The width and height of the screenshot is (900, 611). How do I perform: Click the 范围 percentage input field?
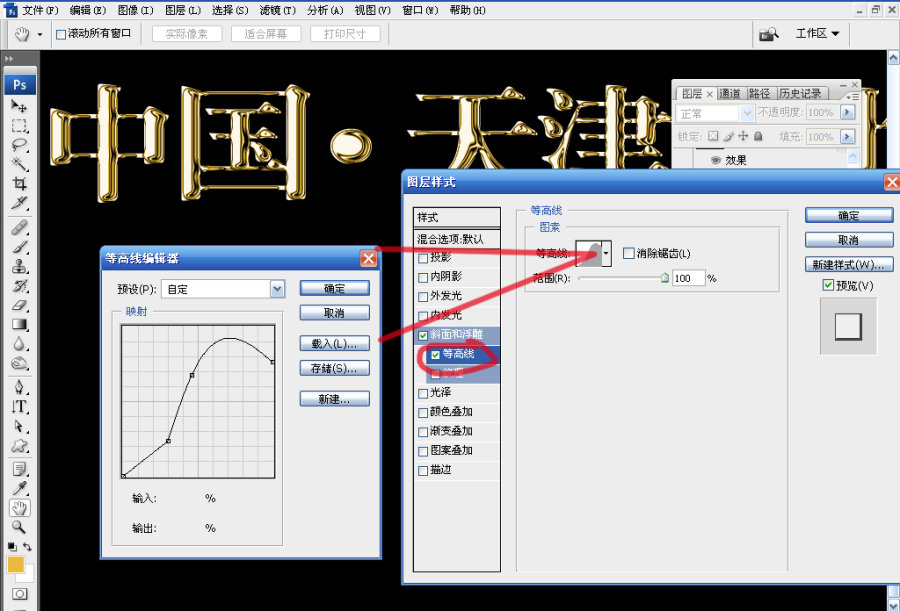pyautogui.click(x=688, y=278)
